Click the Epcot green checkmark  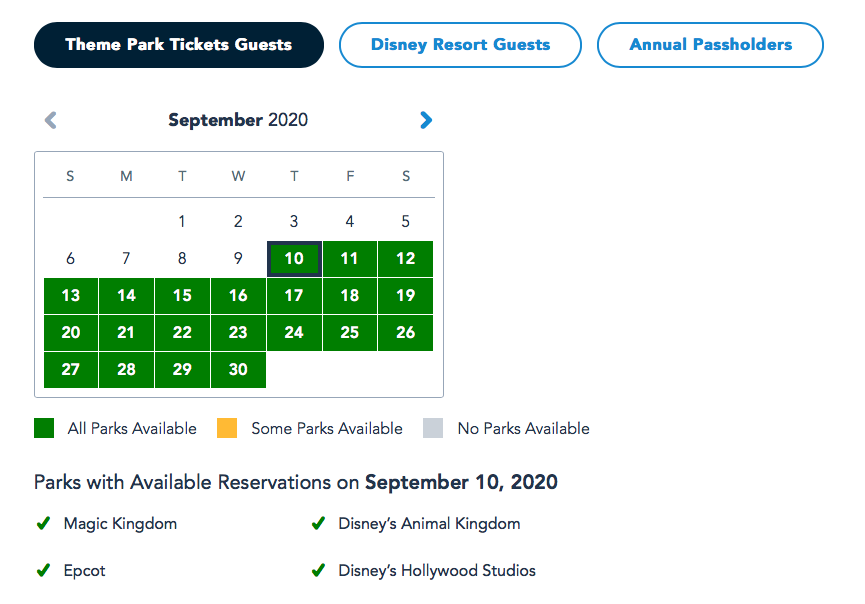coord(43,571)
